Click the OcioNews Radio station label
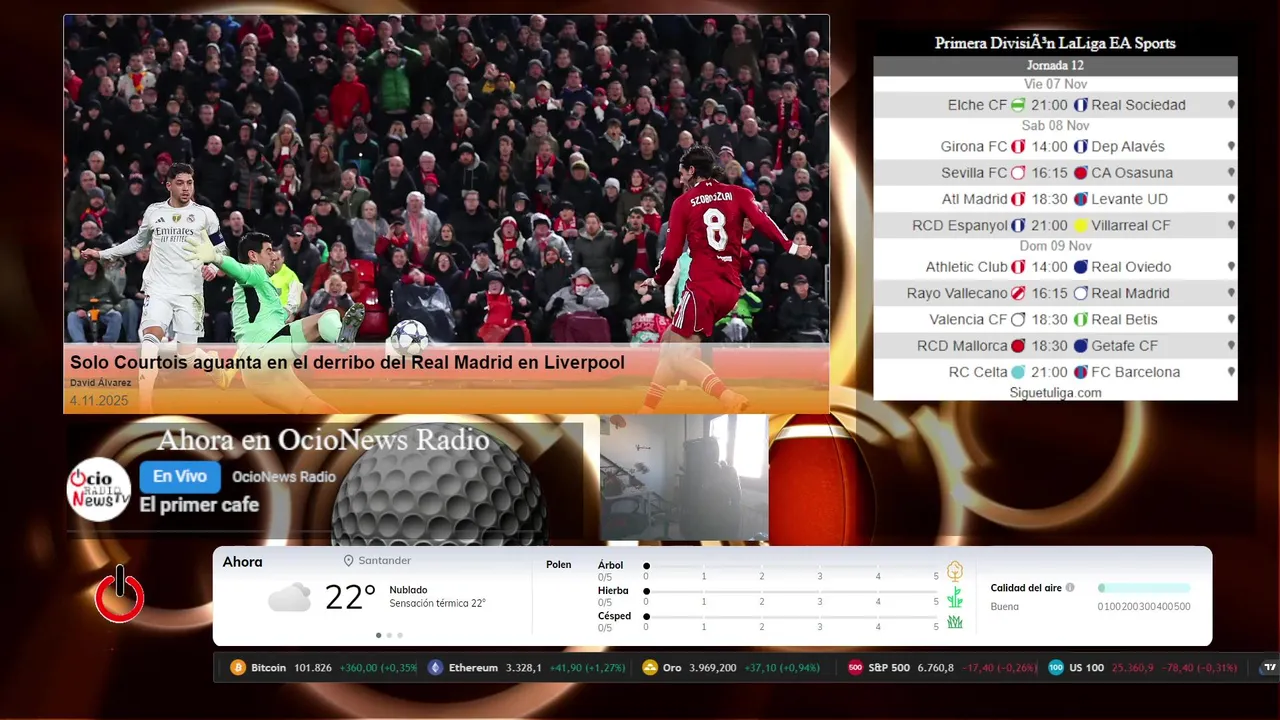The width and height of the screenshot is (1280, 720). [284, 477]
